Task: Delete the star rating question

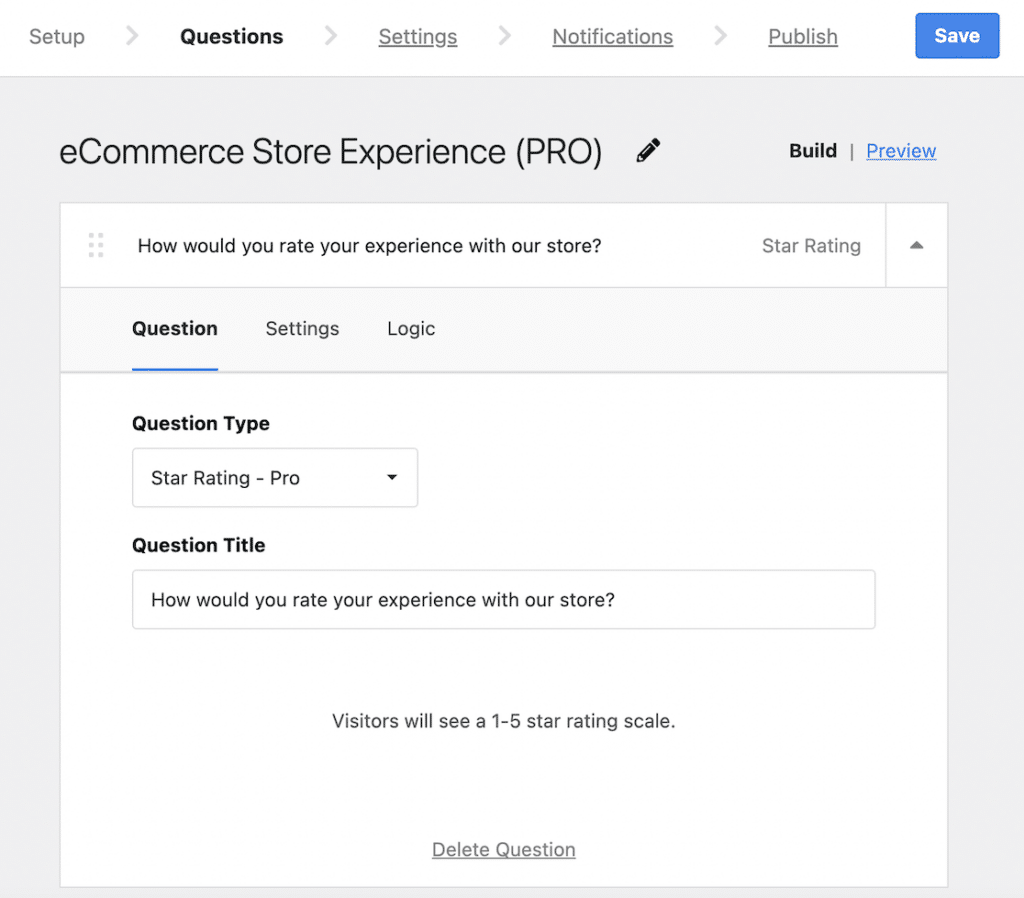Action: coord(503,849)
